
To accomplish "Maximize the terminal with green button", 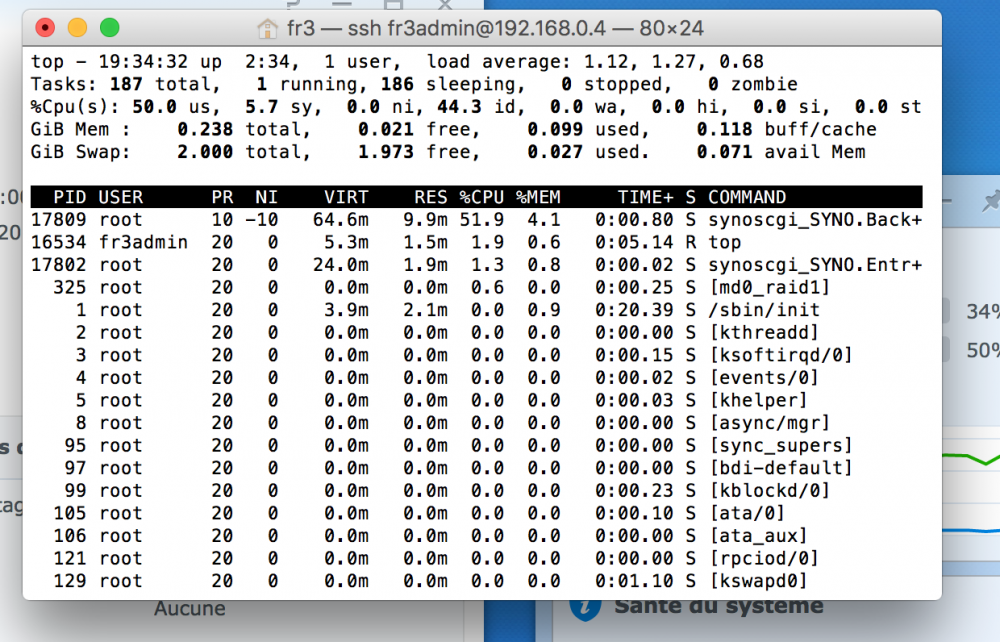I will (x=110, y=27).
